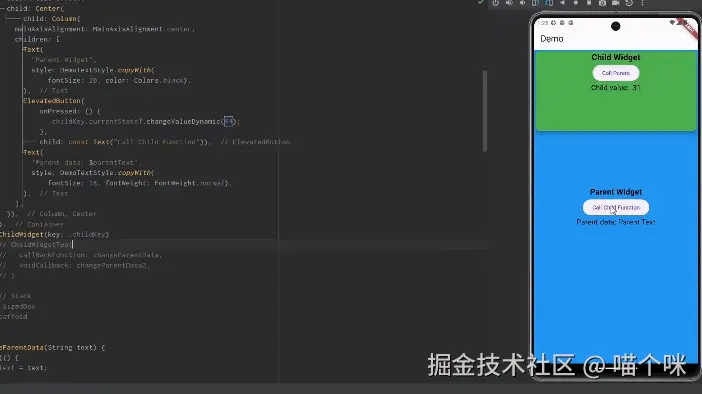Viewport: 702px width, 394px height.
Task: Click the emulator back triangle icon
Action: coord(562,3)
